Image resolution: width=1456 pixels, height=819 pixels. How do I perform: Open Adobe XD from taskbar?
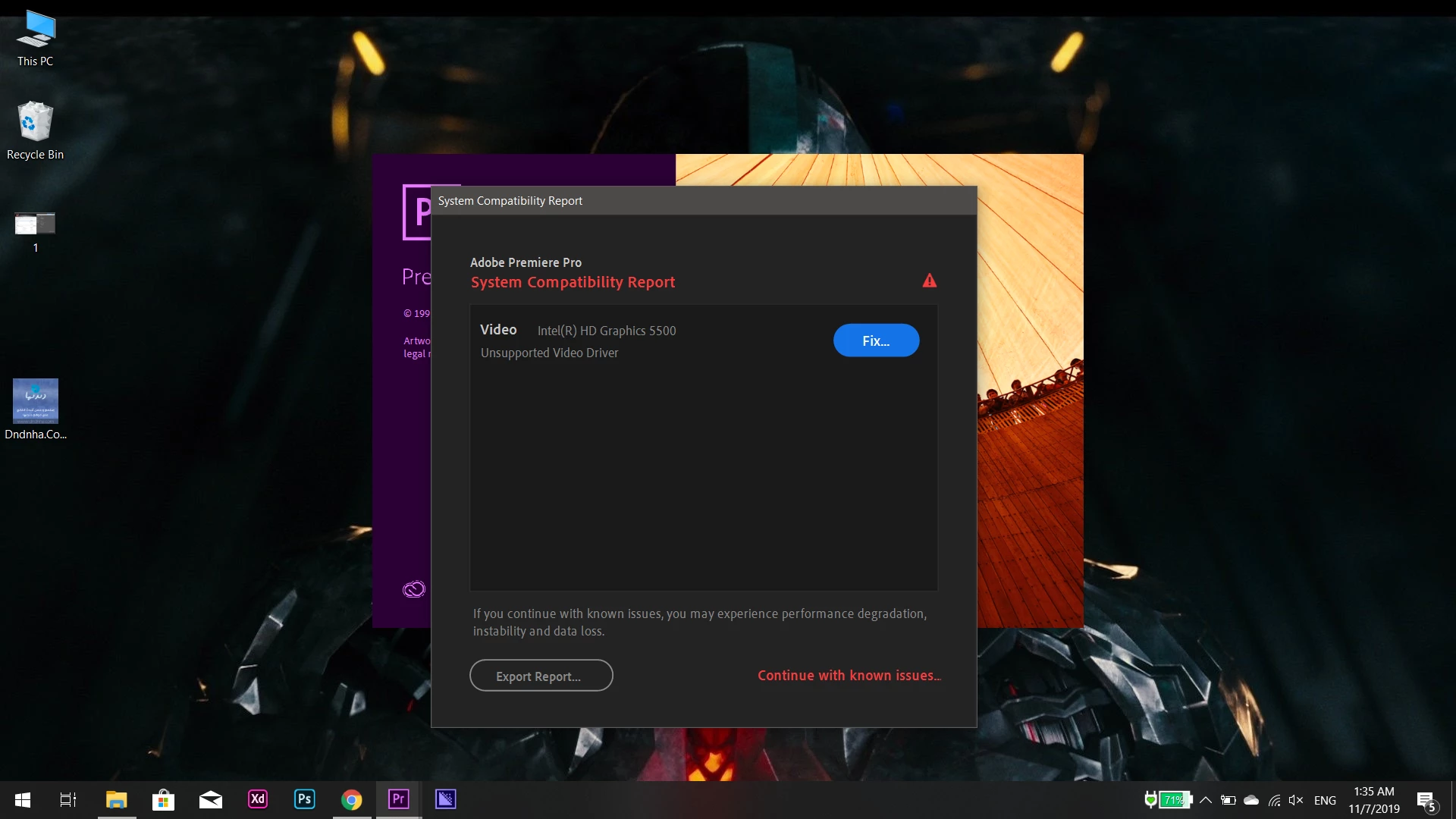[258, 799]
